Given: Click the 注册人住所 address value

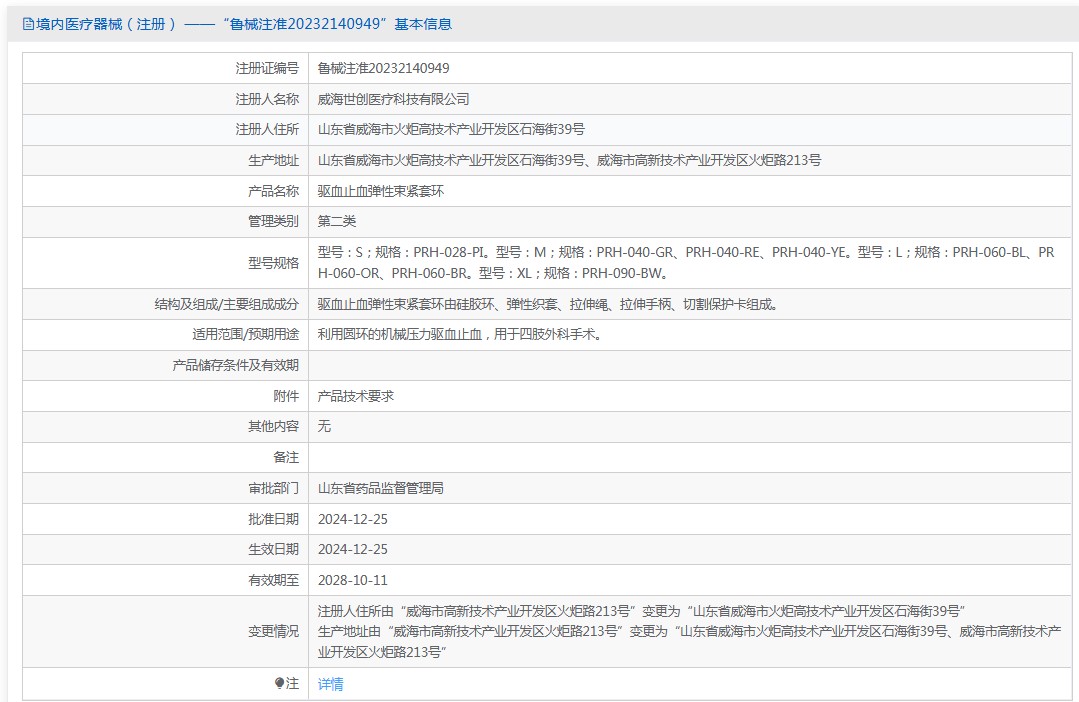Looking at the screenshot, I should tap(451, 130).
